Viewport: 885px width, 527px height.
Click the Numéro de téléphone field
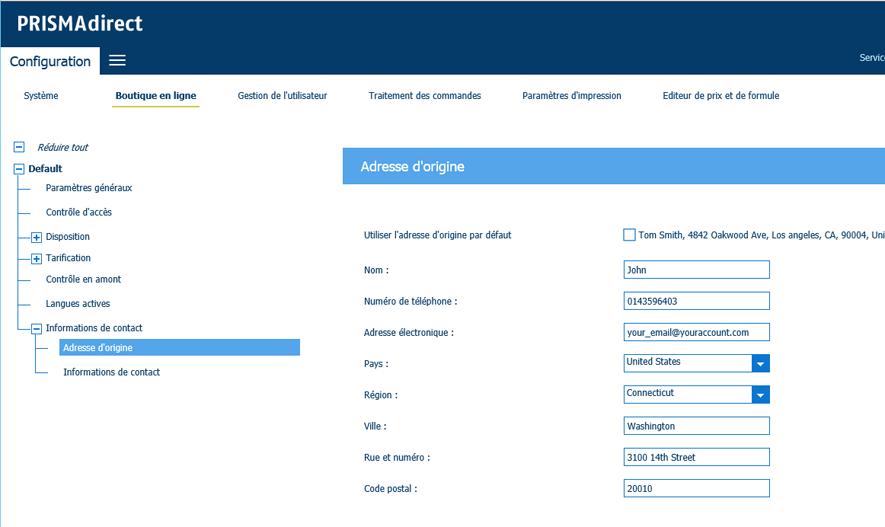point(696,301)
